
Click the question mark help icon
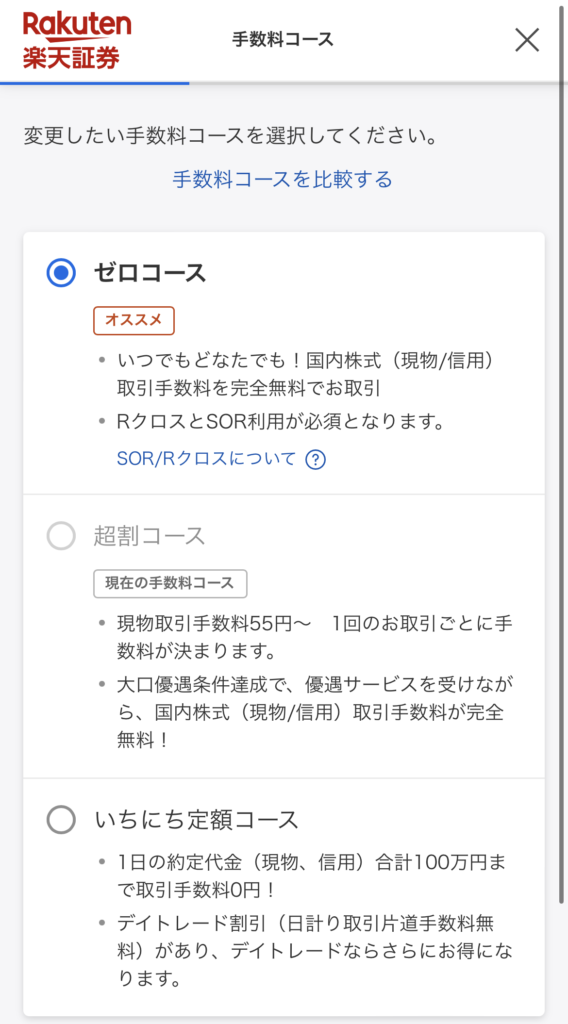(315, 460)
